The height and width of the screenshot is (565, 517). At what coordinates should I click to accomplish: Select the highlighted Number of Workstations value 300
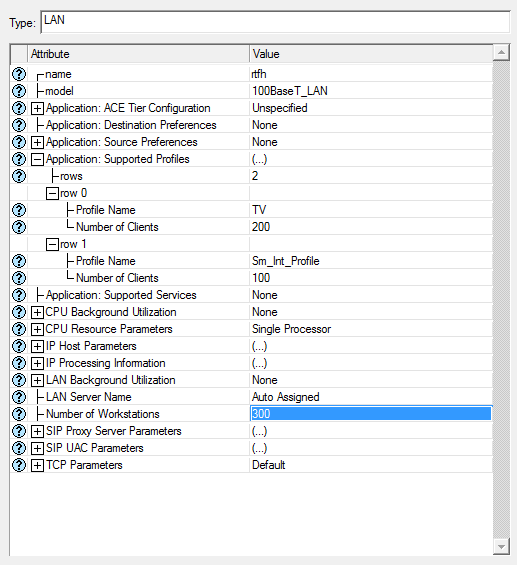click(371, 414)
